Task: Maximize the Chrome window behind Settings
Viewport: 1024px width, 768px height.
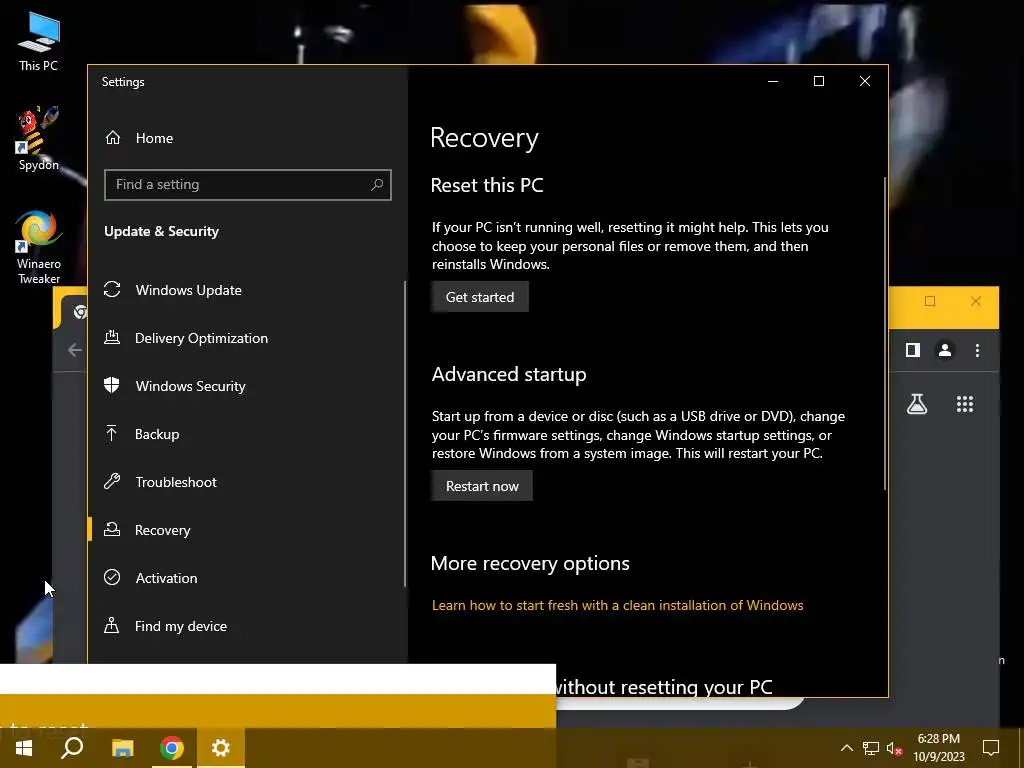Action: click(x=930, y=301)
